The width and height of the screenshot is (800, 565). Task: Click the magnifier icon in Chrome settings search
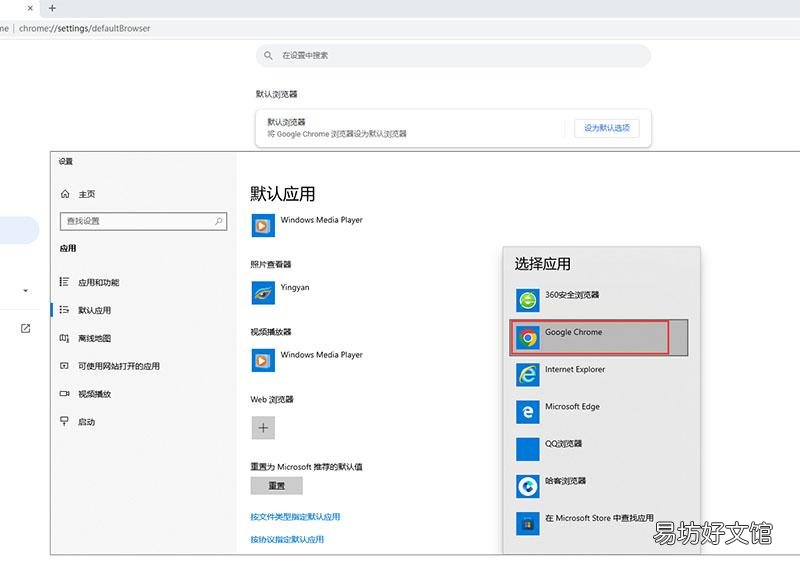[x=268, y=55]
